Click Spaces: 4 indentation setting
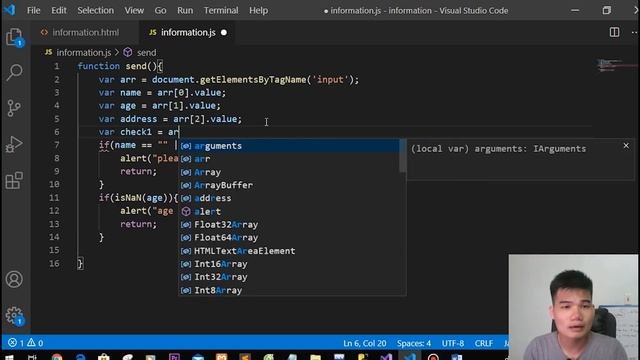 click(x=414, y=343)
